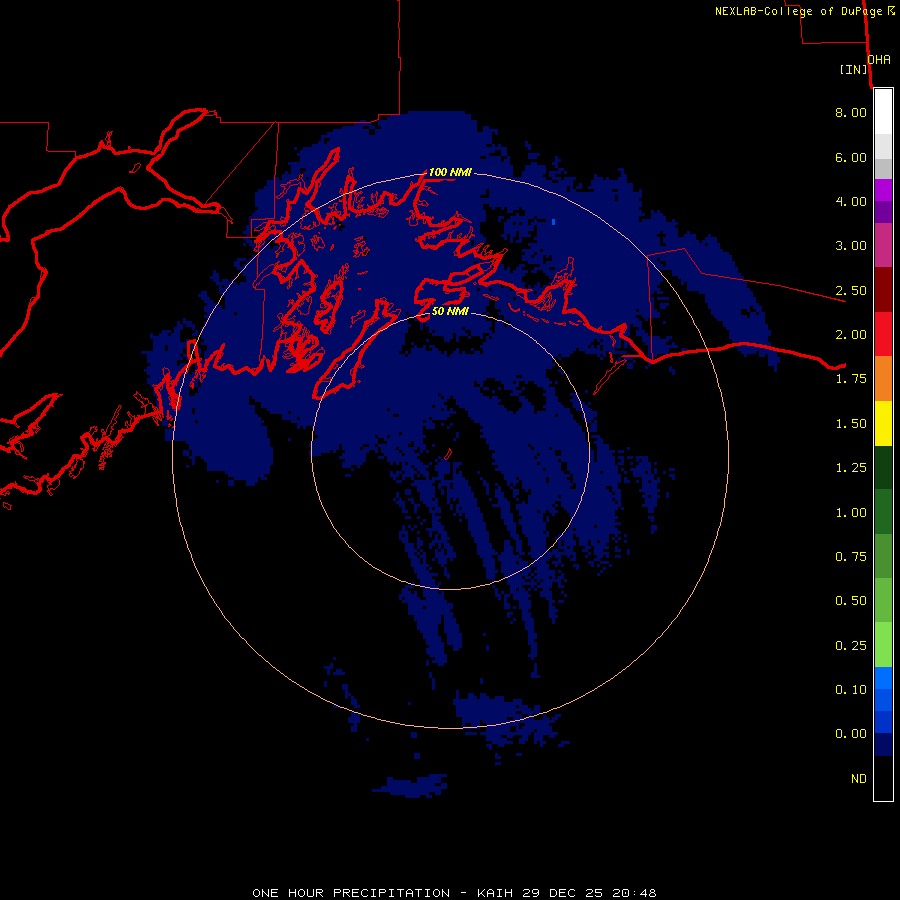Viewport: 900px width, 900px height.
Task: Select the yellow swatch in the color scale
Action: click(883, 423)
